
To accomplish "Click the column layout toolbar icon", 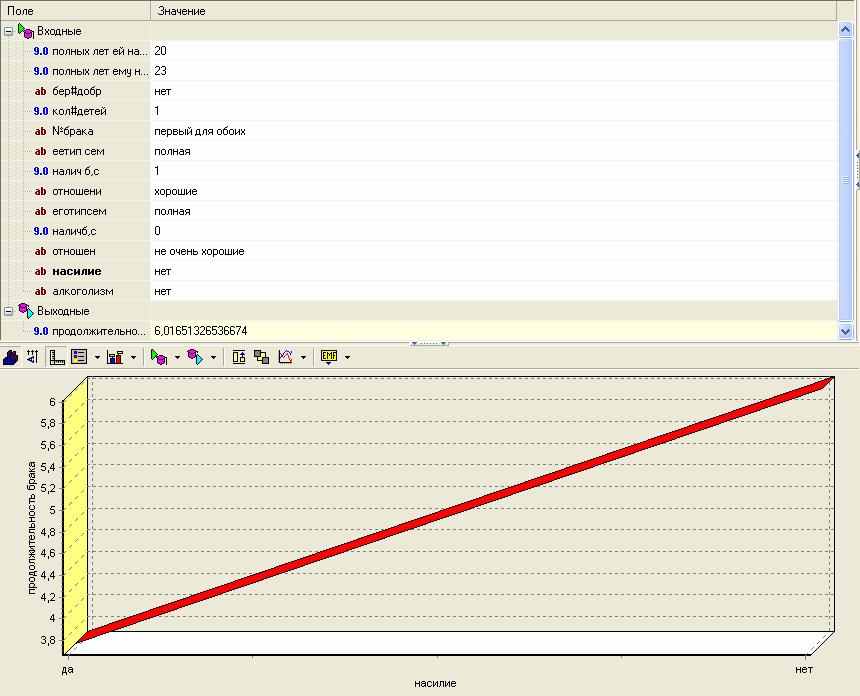I will [239, 357].
